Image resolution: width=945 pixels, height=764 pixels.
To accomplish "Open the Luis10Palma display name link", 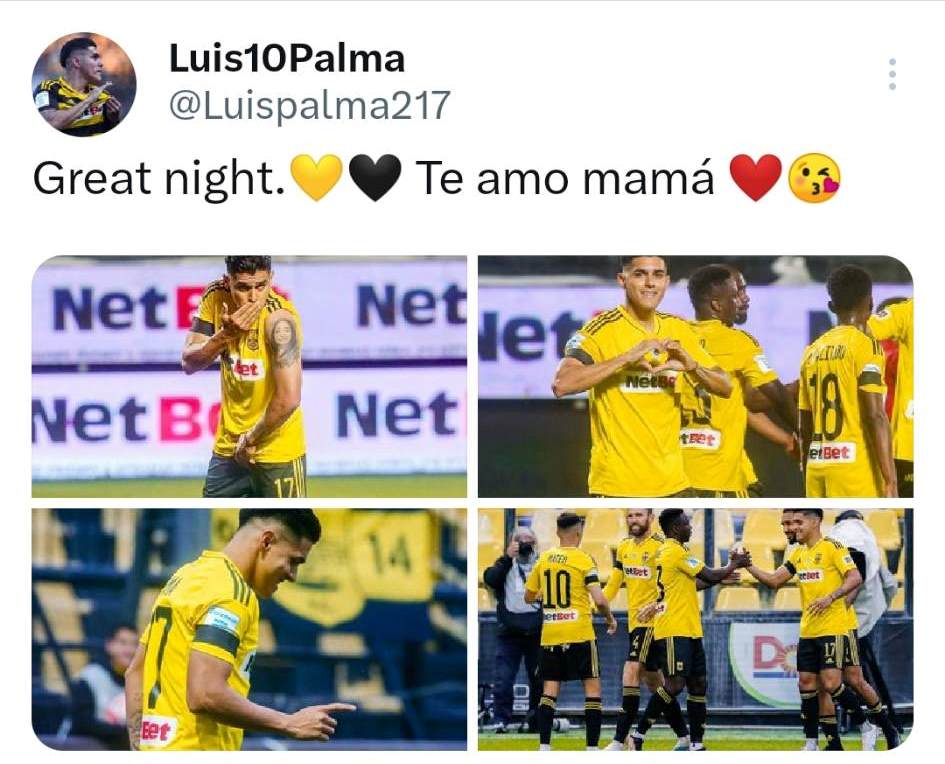I will [x=287, y=59].
